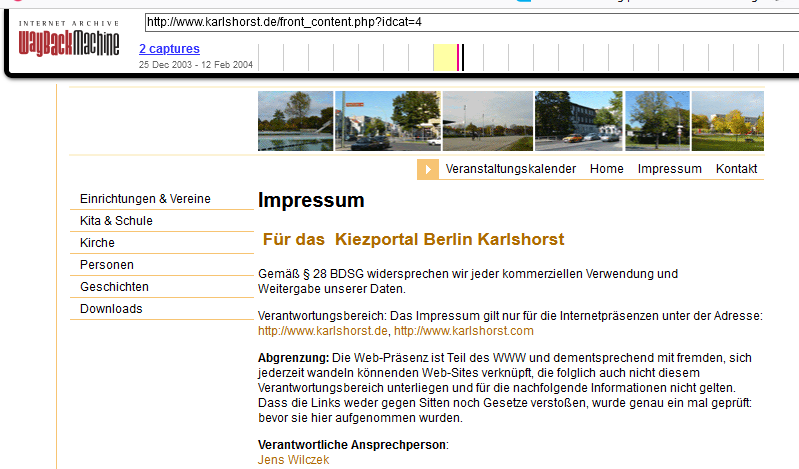The image size is (799, 469).
Task: Click the single tree photo thumbnail
Action: coord(657,121)
